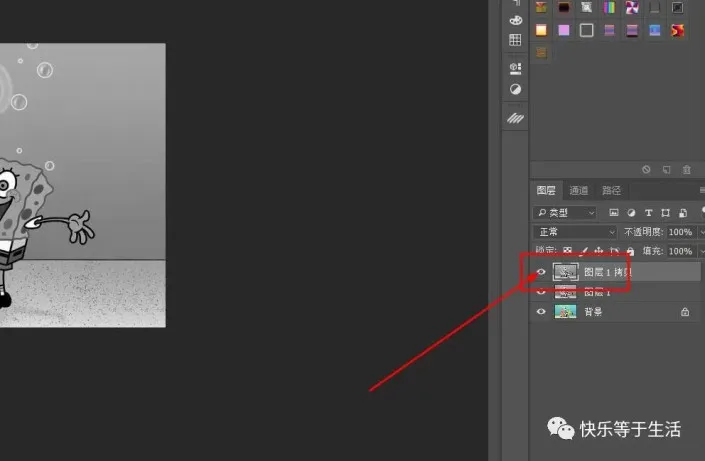Click the 填充 label

[x=653, y=251]
